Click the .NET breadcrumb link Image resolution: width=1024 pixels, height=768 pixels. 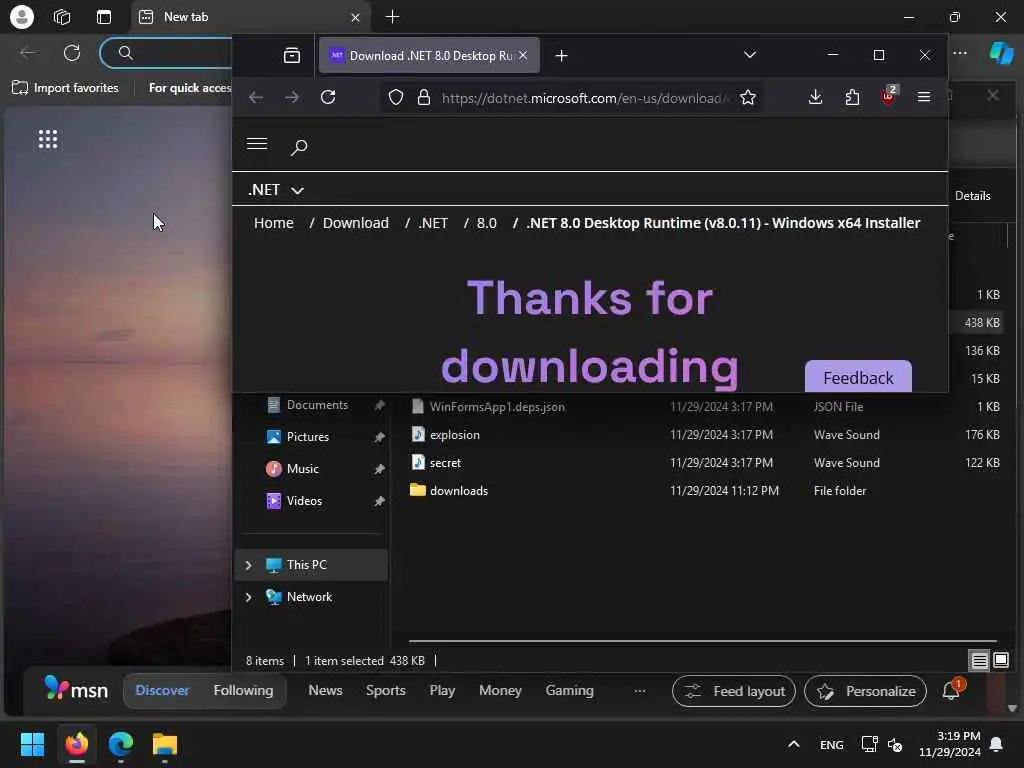[433, 223]
